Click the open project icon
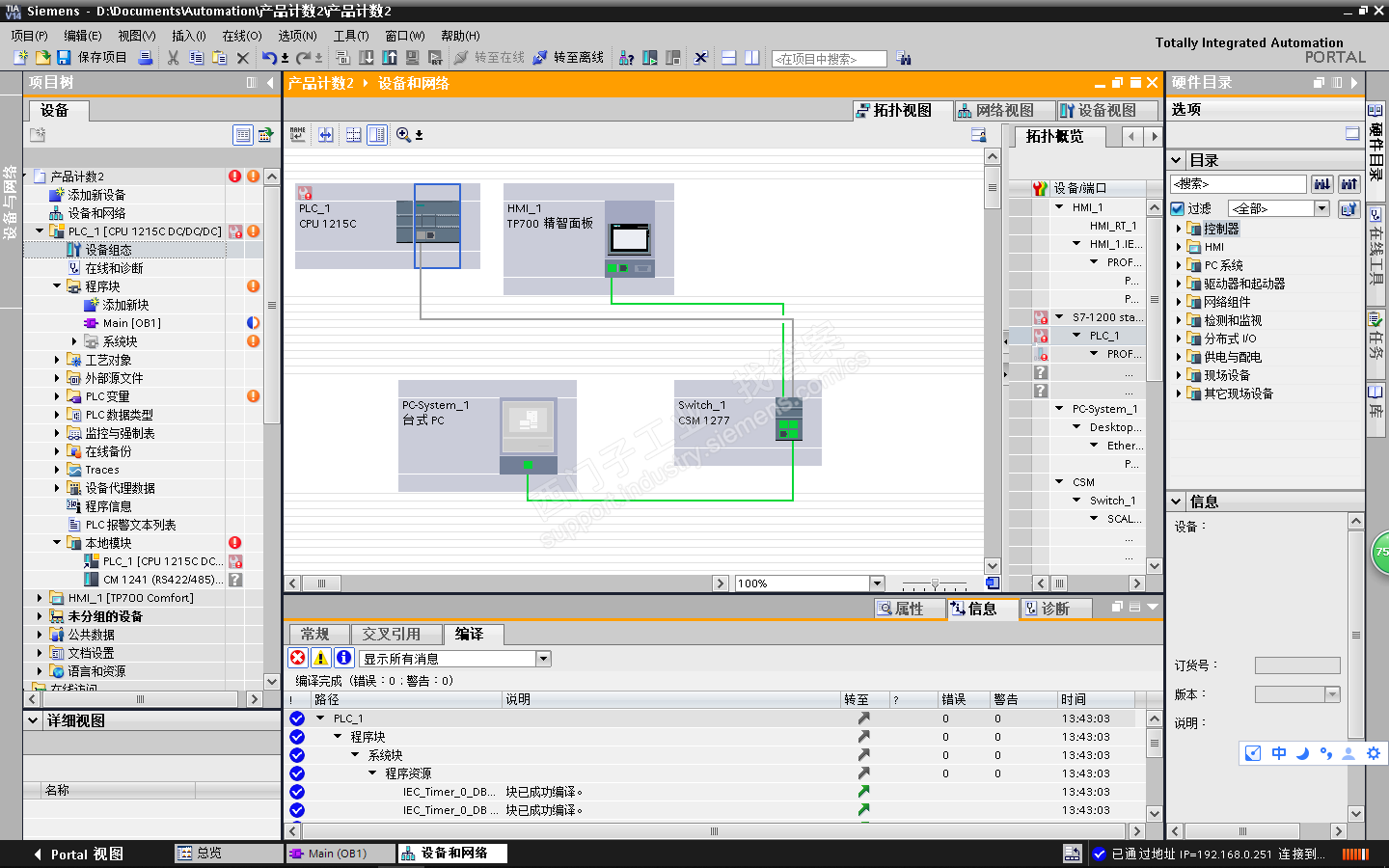This screenshot has height=868, width=1389. [42, 58]
